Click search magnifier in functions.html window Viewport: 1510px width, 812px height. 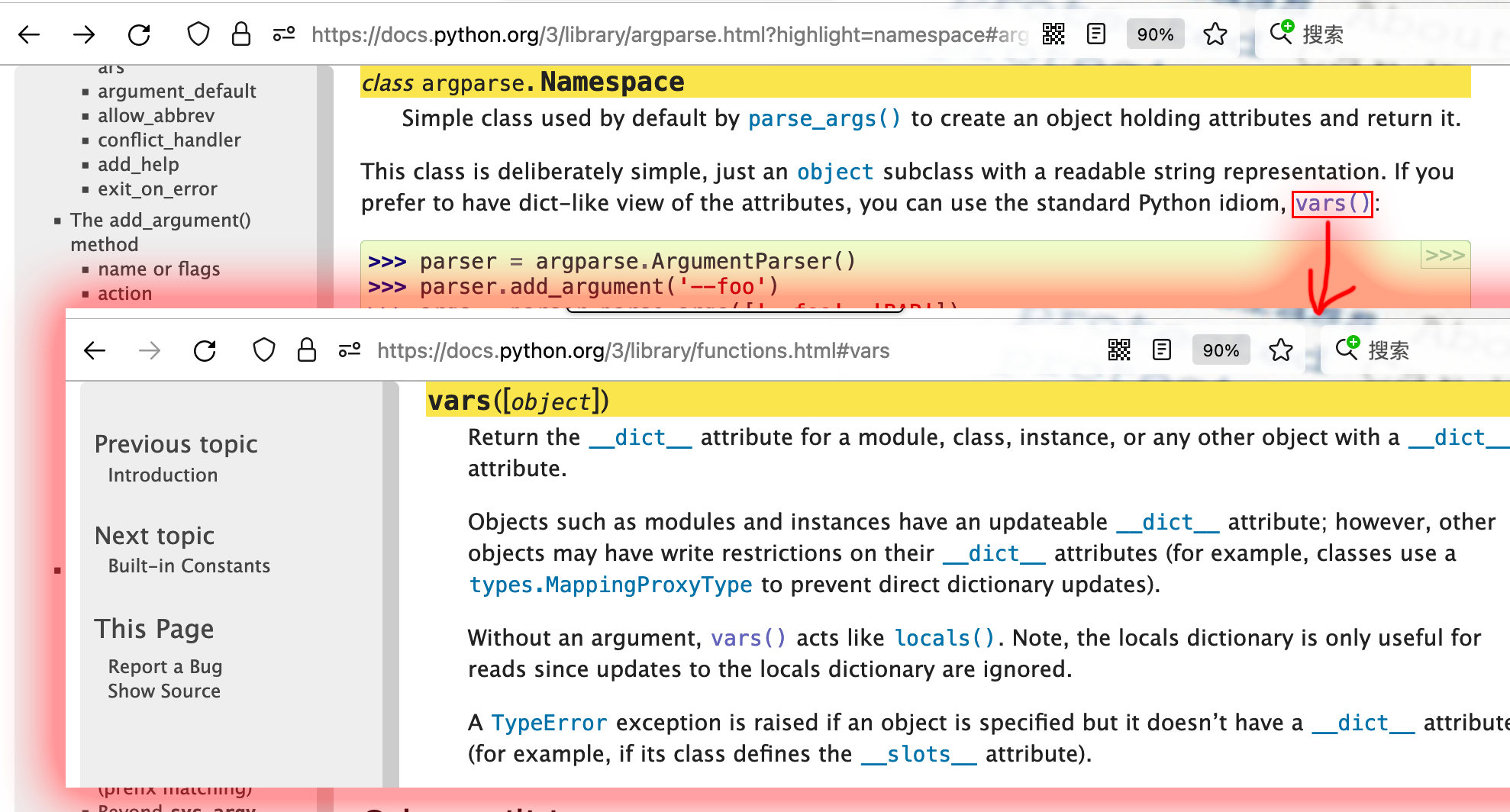click(x=1347, y=349)
